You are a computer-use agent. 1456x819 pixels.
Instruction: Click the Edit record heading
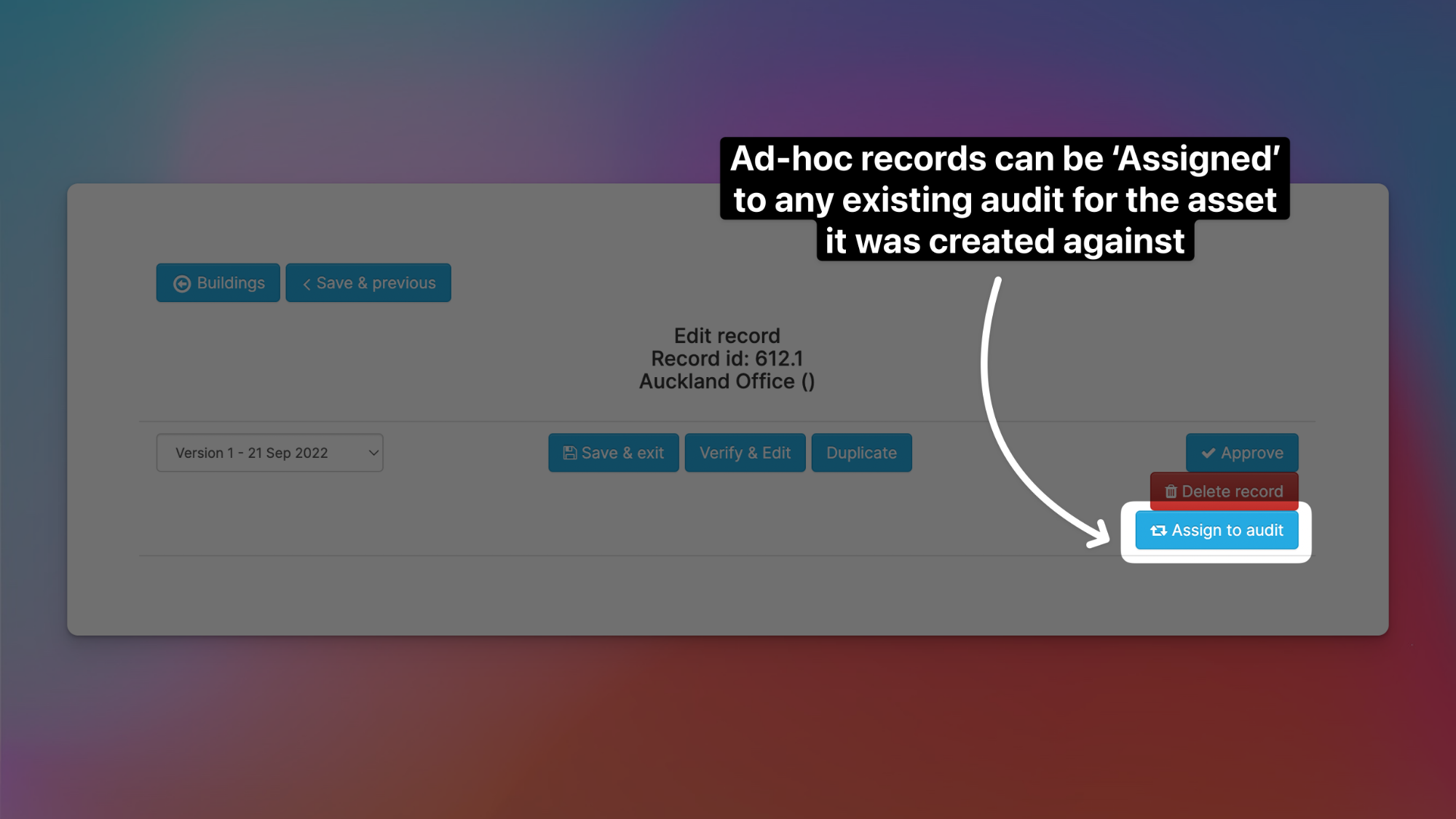727,336
